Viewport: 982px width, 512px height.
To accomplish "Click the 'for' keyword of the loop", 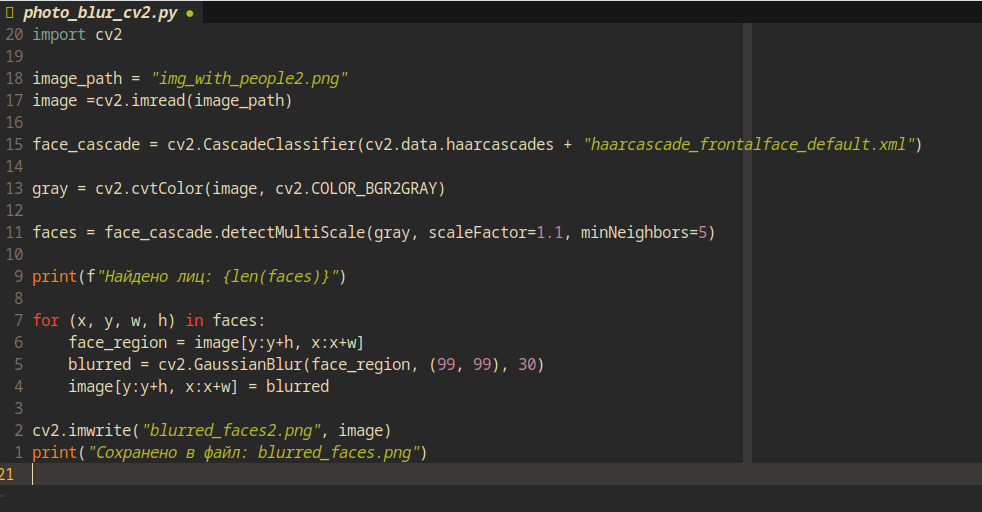I will (x=46, y=320).
